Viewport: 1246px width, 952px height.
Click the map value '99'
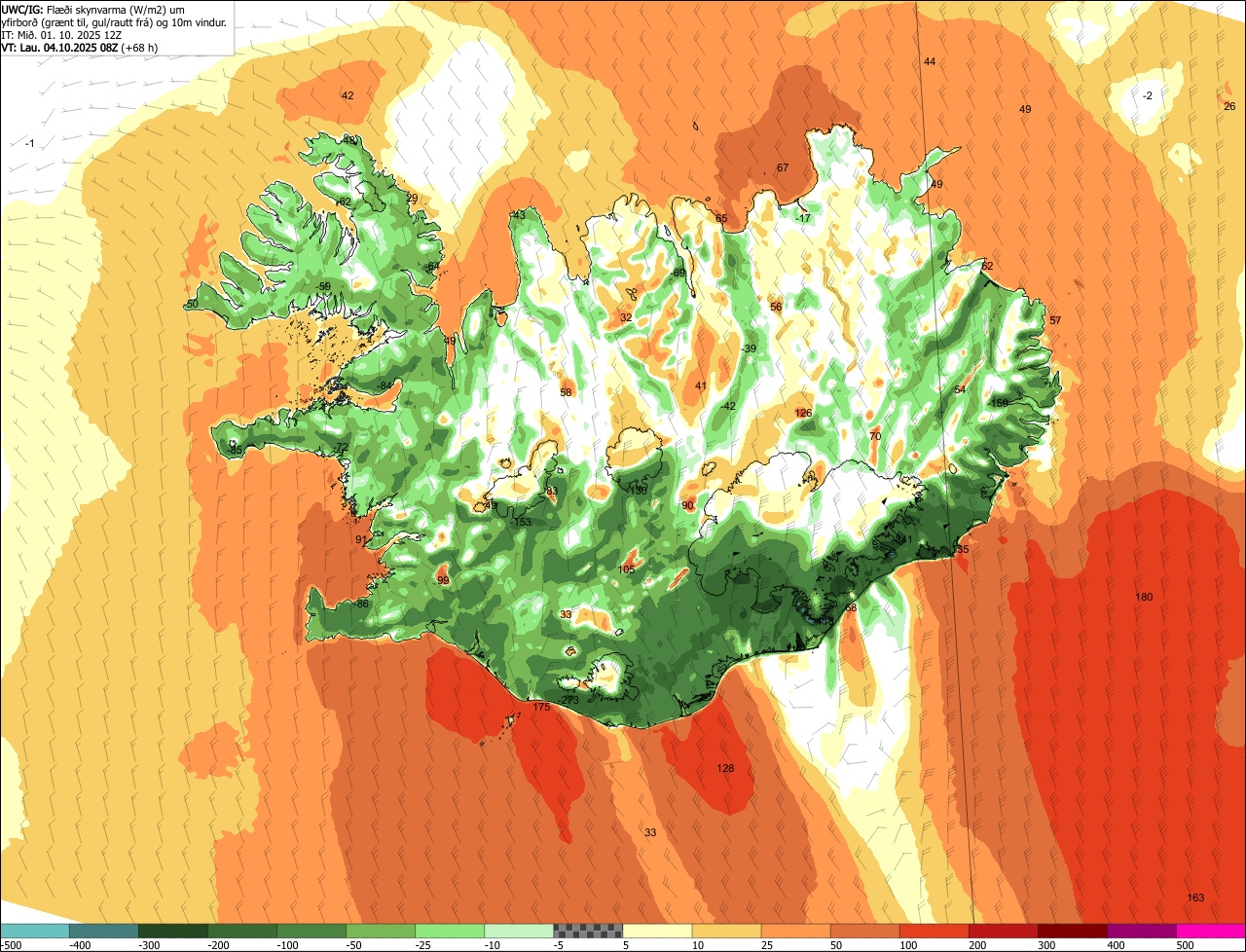pos(443,580)
